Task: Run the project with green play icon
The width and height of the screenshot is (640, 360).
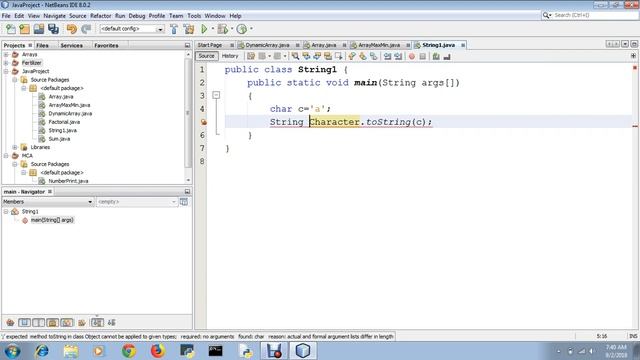Action: pos(204,29)
